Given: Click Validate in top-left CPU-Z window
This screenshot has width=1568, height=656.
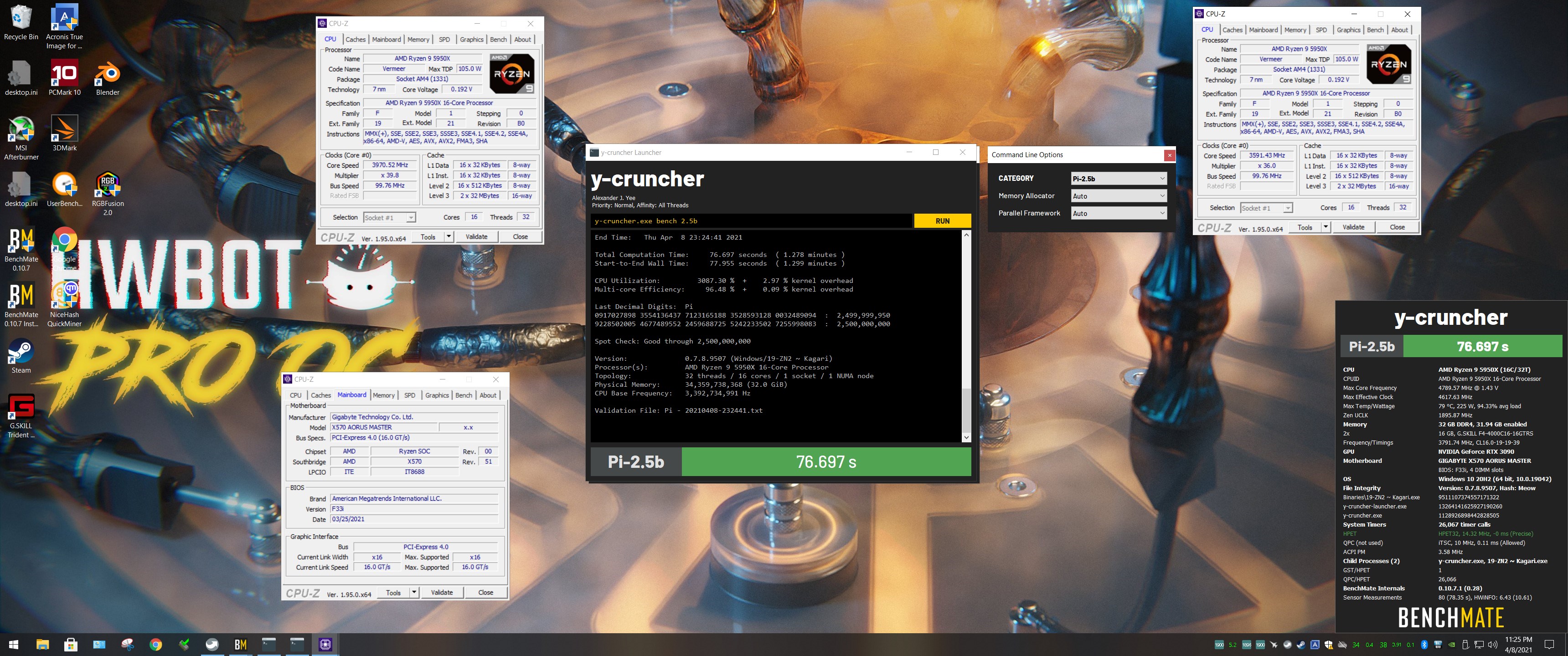Looking at the screenshot, I should click(477, 237).
